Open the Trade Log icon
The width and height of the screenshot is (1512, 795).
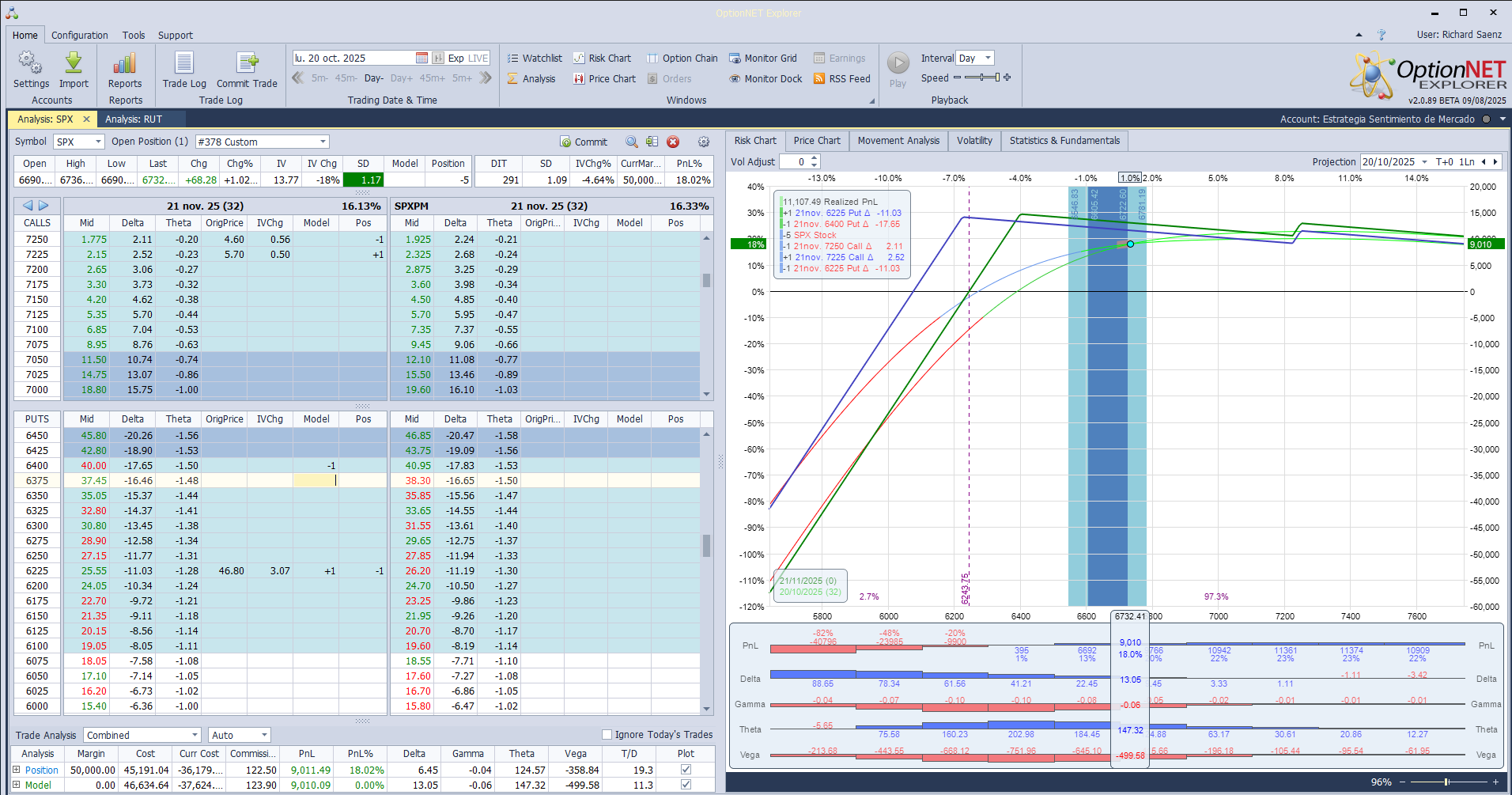(x=184, y=62)
